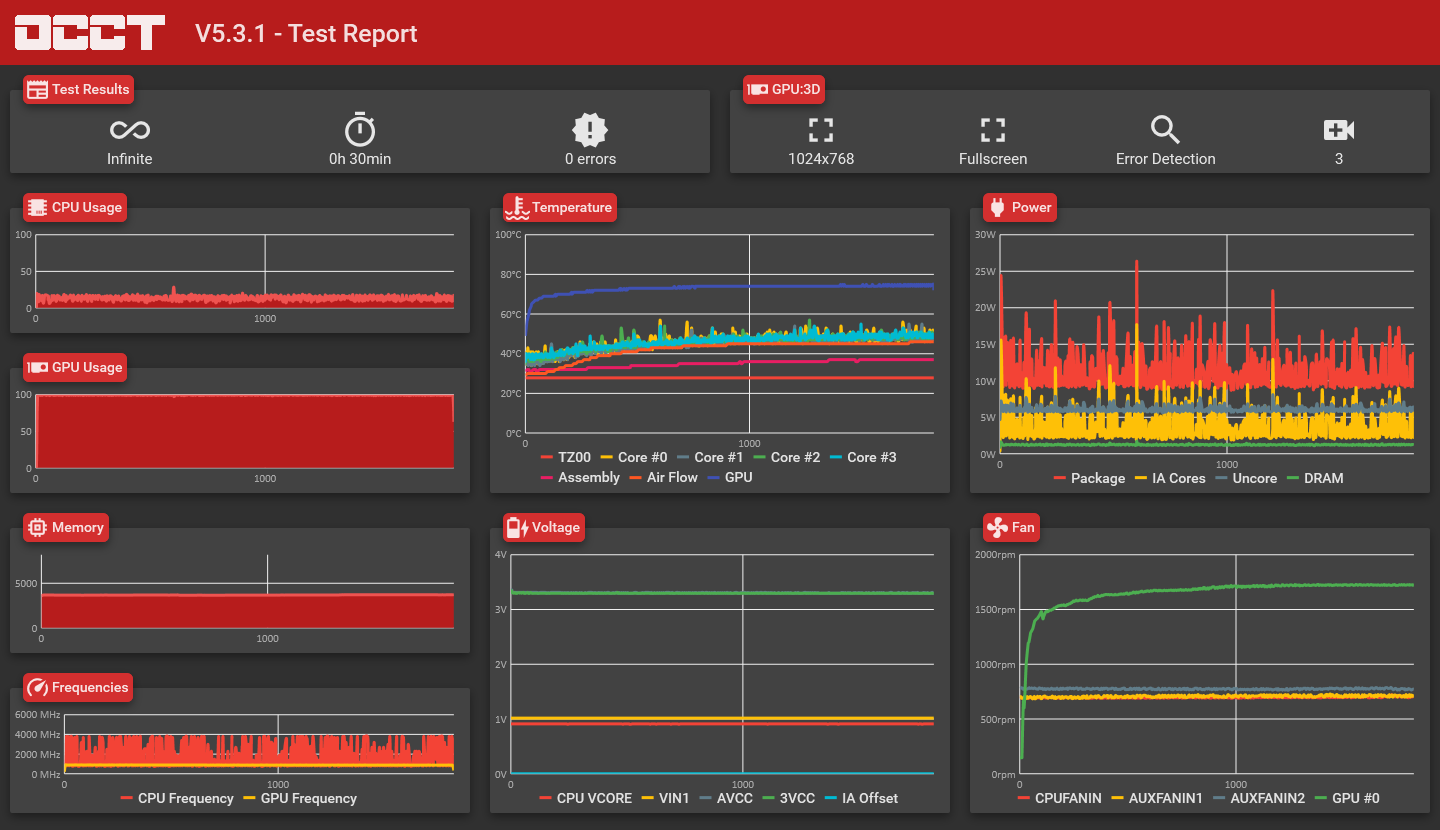Click the infinity icon above Infinite

click(x=130, y=130)
